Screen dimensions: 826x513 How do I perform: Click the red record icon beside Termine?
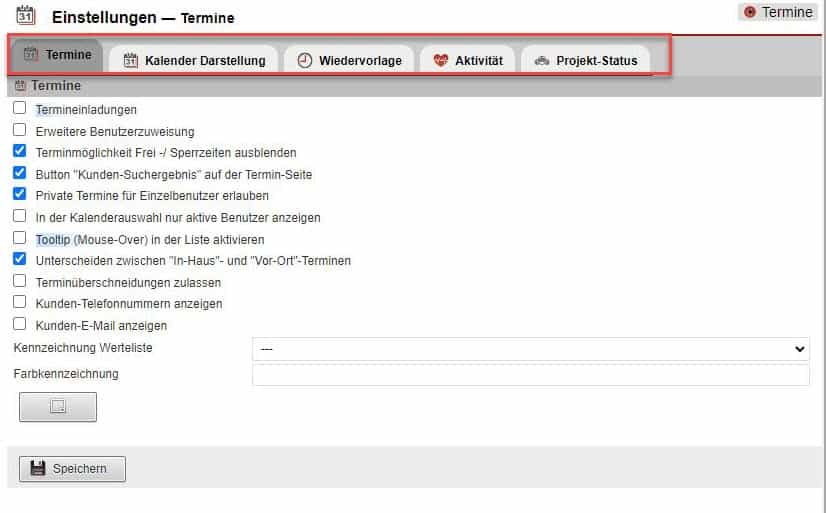[750, 13]
